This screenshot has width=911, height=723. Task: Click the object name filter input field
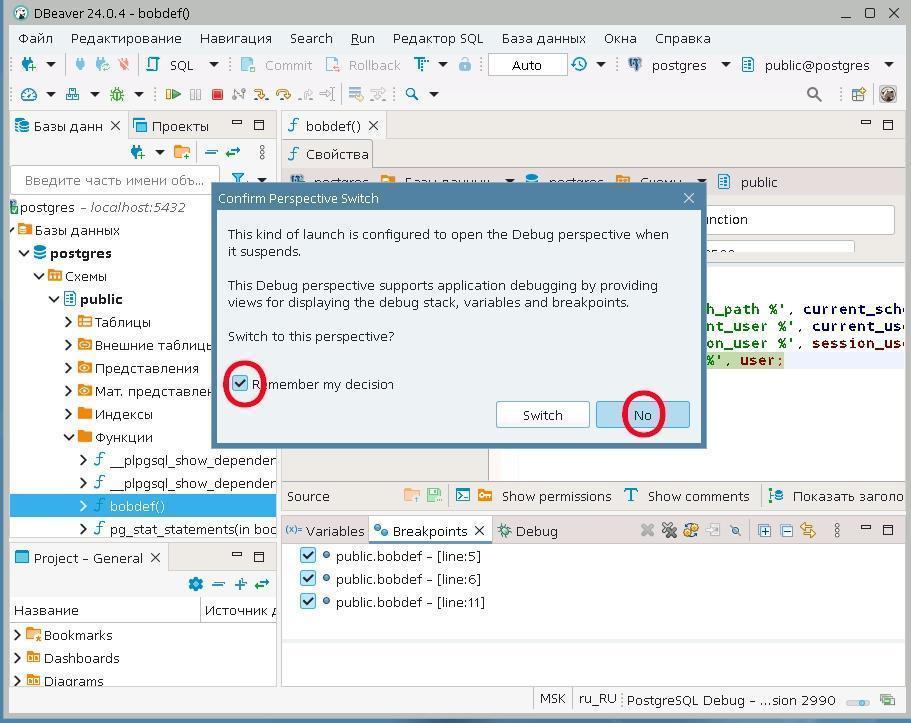(114, 180)
